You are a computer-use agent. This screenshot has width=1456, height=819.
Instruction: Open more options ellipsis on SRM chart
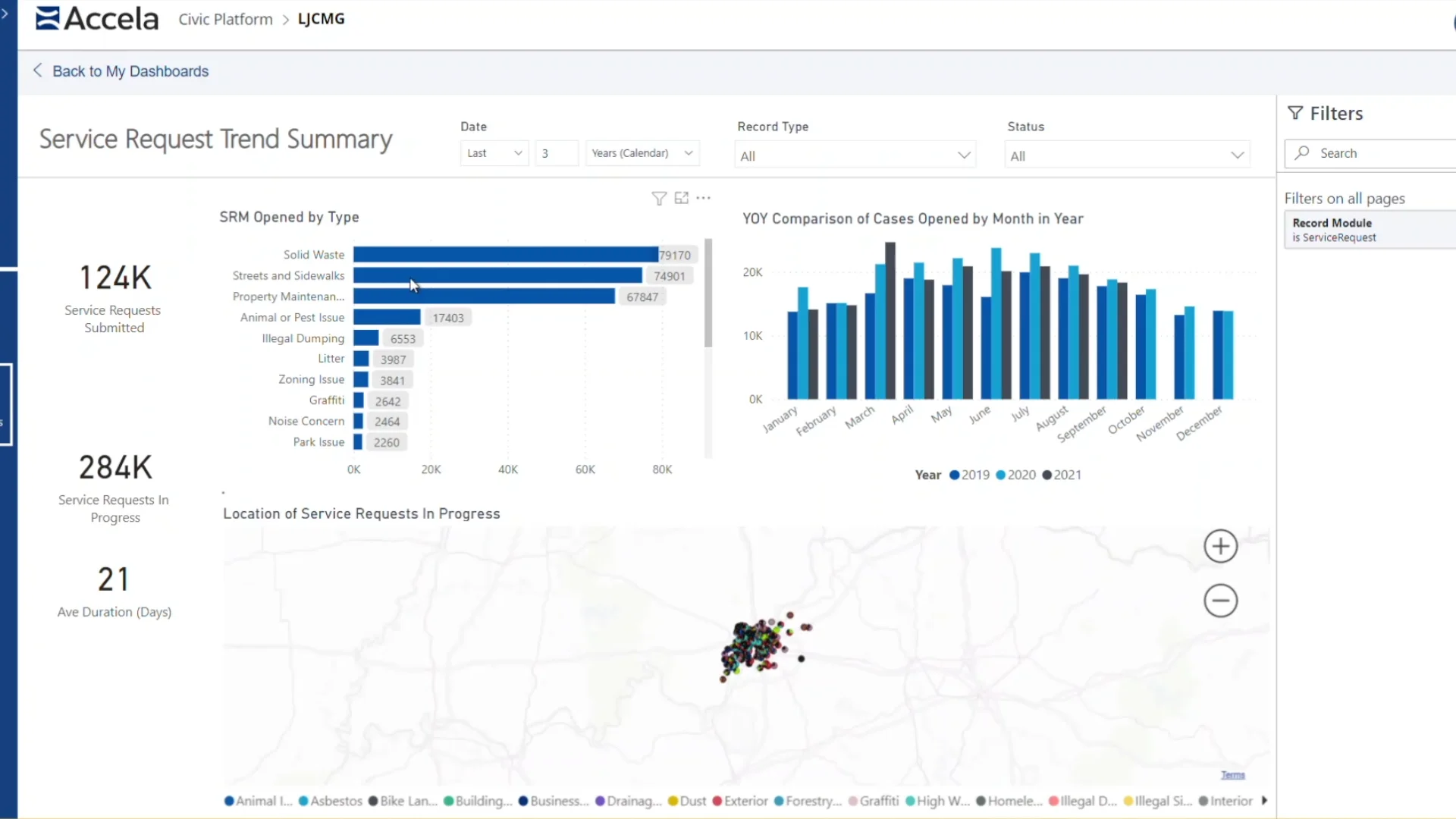coord(704,198)
